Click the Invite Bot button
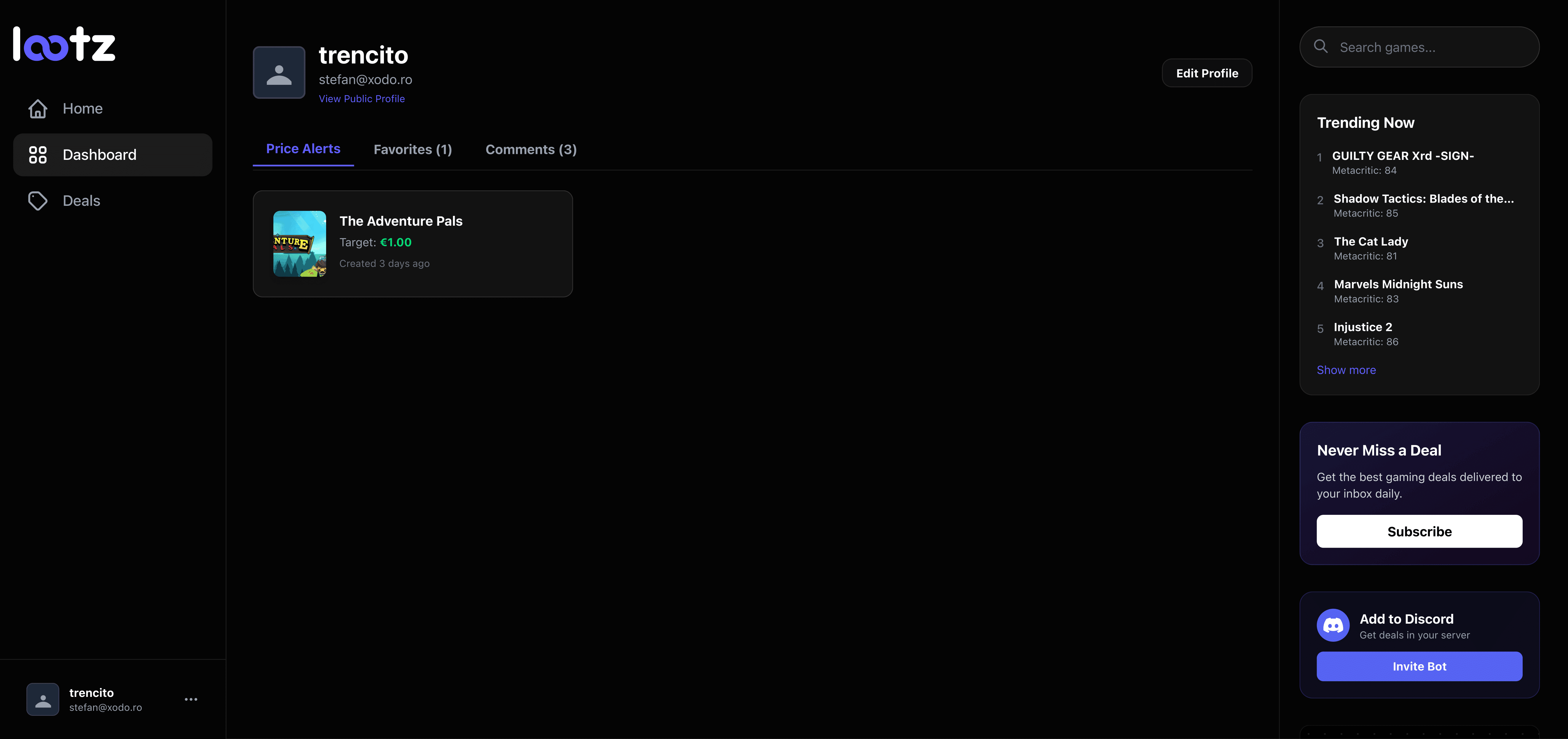Viewport: 1568px width, 739px height. click(1419, 667)
